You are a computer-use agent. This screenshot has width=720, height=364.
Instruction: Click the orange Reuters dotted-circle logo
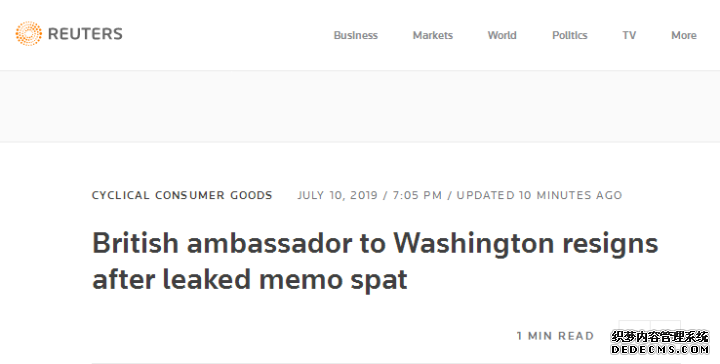28,34
